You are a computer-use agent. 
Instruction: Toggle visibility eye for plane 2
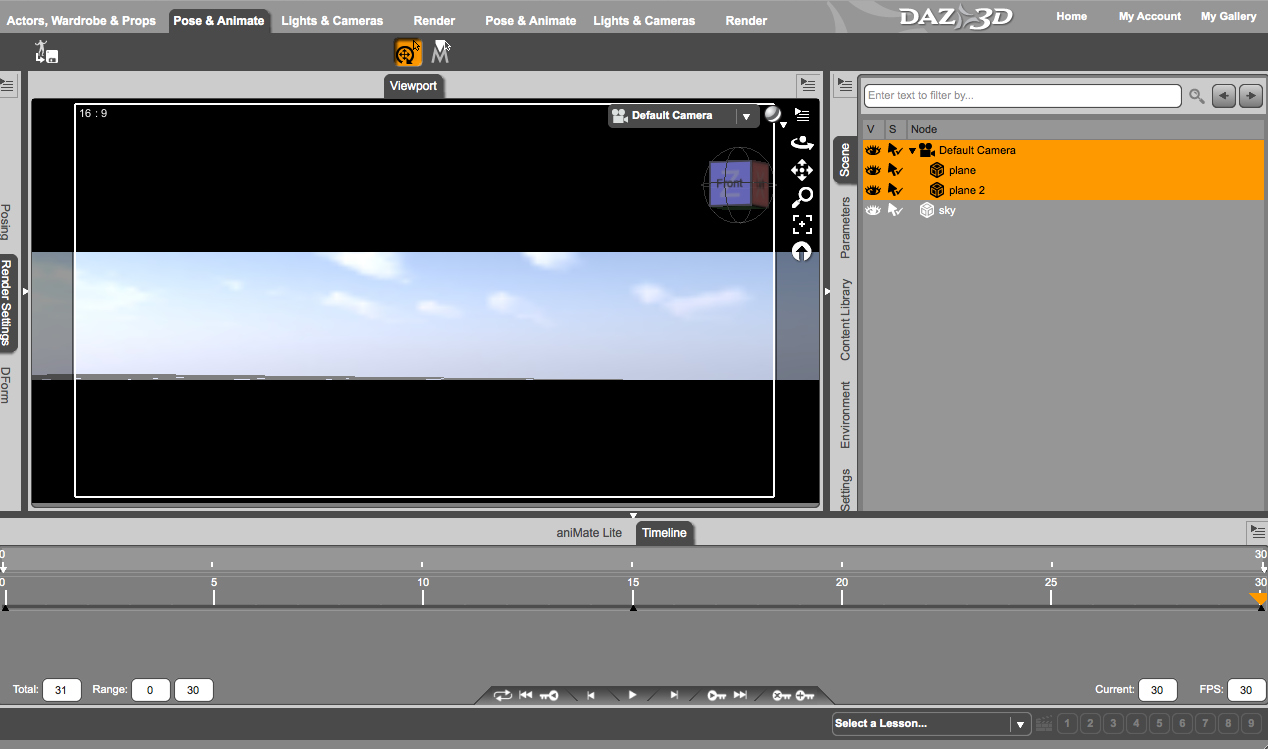click(873, 190)
